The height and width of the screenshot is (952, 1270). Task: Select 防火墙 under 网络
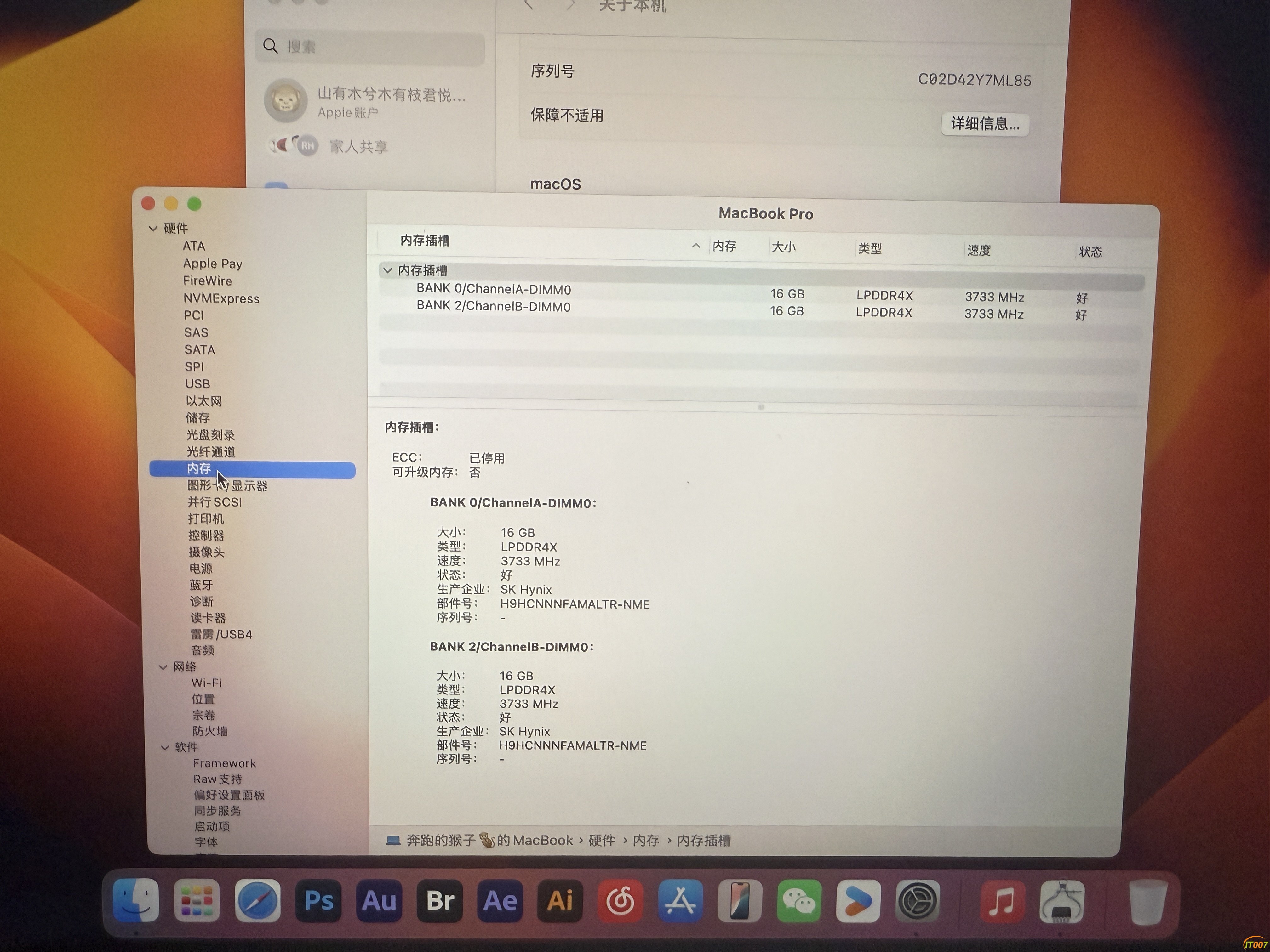(209, 731)
